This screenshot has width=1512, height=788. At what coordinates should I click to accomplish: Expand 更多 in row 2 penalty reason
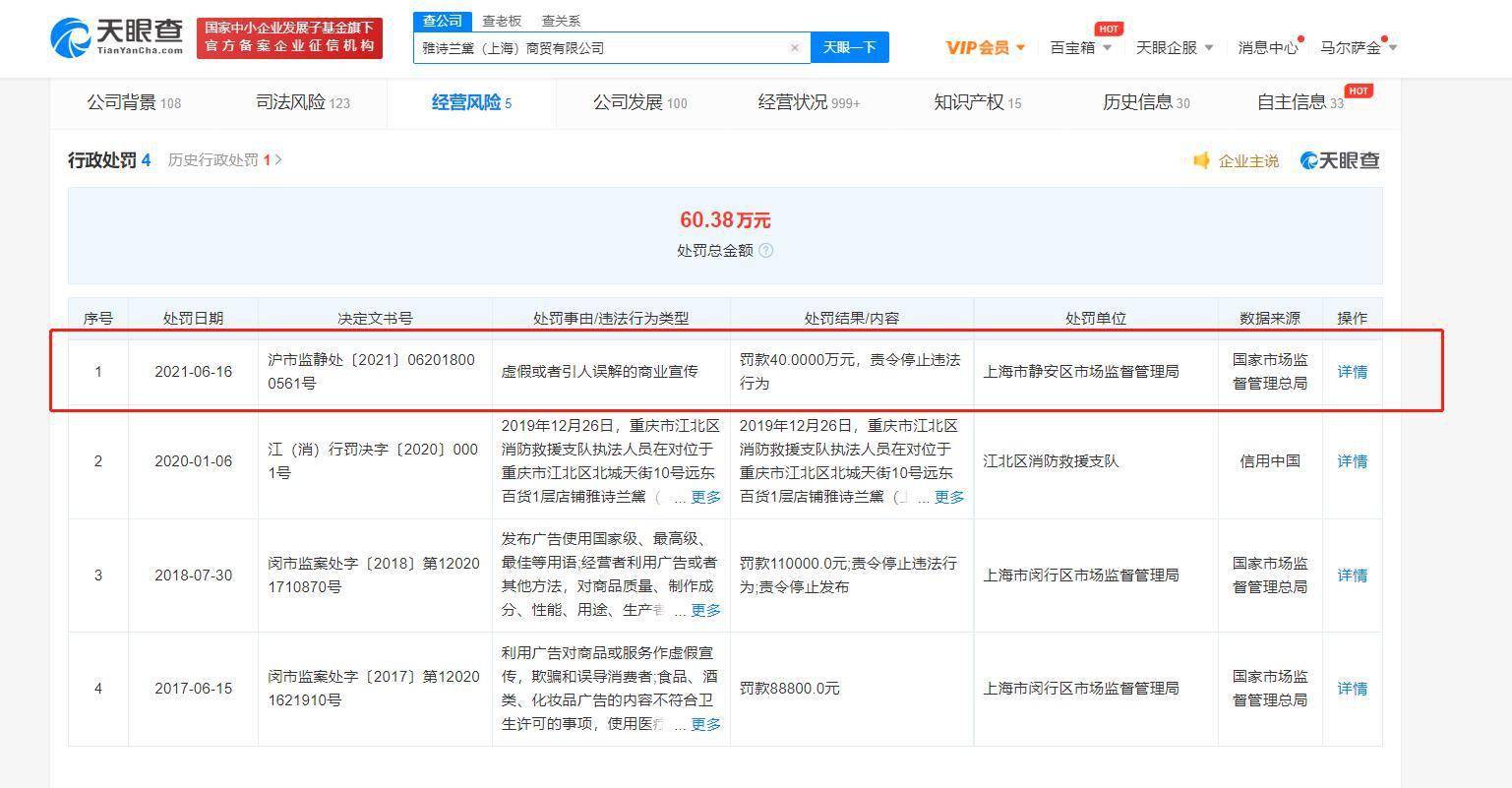click(705, 497)
